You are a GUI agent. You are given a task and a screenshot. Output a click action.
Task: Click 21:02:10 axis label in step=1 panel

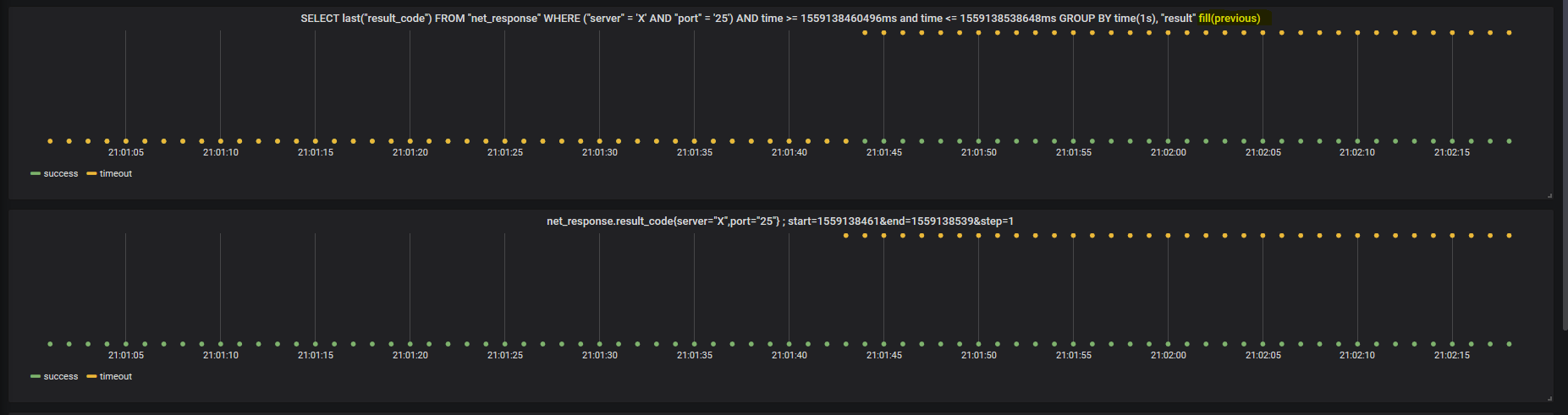1357,356
